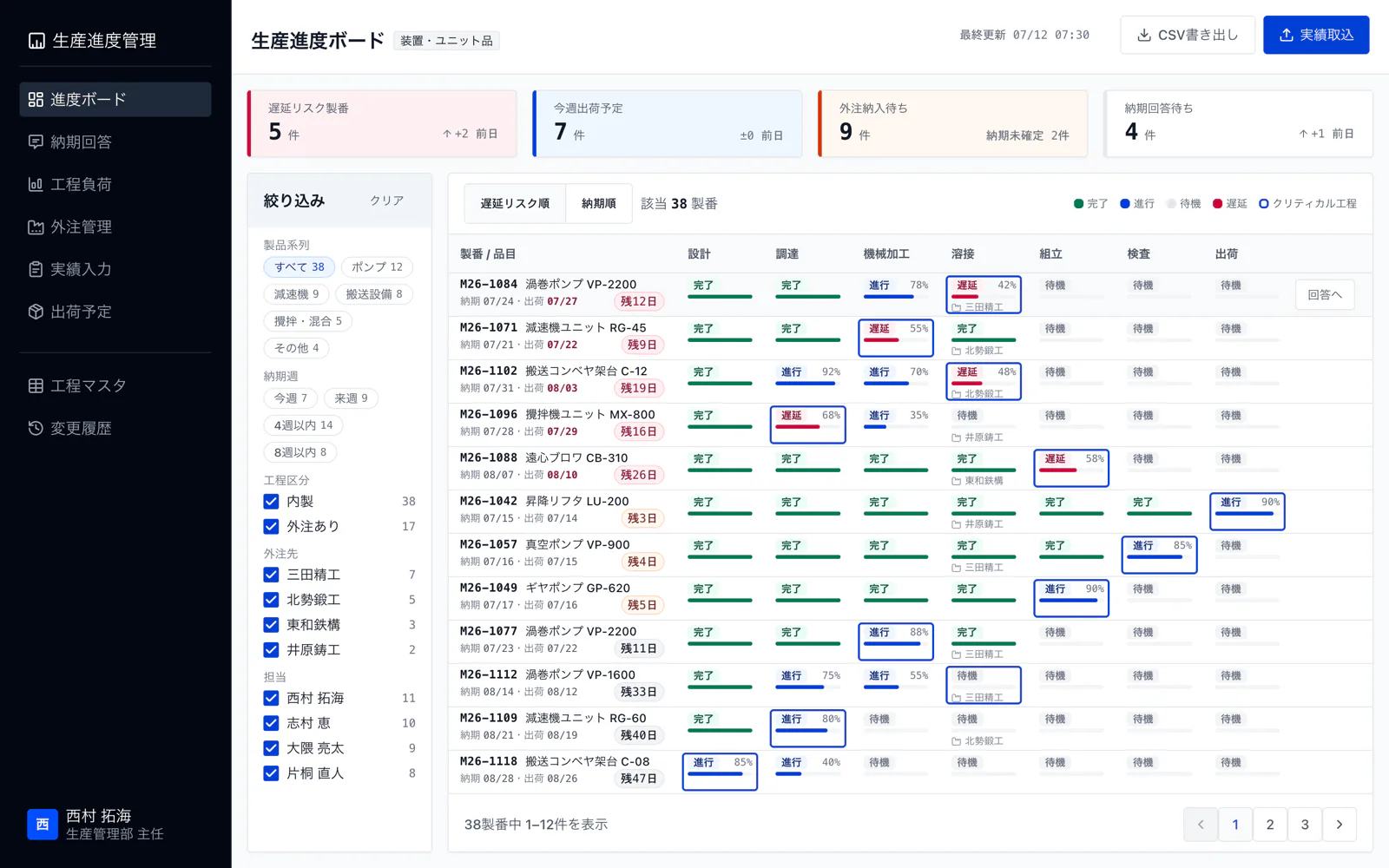This screenshot has width=1389, height=868.
Task: Click CSV書き出し export button
Action: 1188,35
